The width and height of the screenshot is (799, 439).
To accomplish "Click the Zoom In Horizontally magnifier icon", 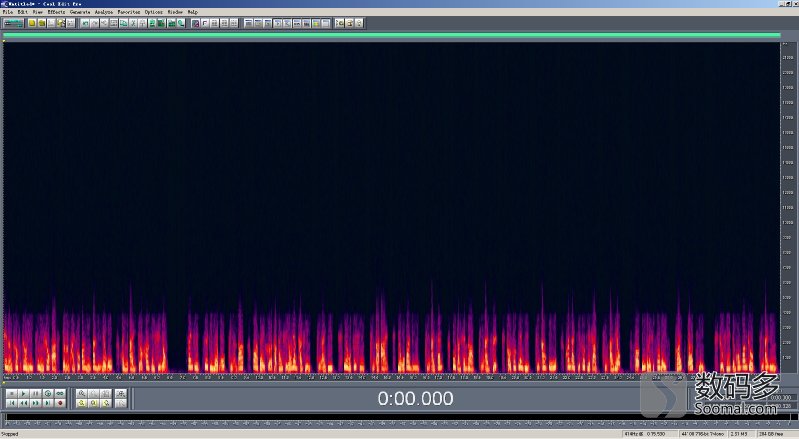I will point(82,394).
